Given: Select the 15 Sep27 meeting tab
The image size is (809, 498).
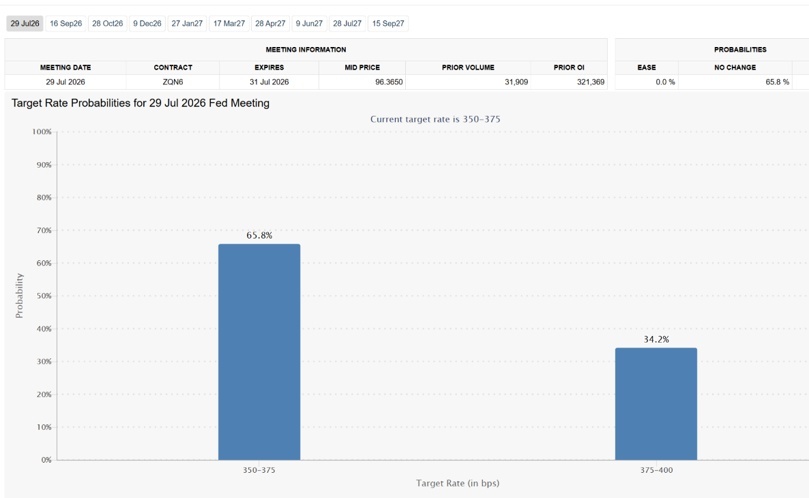Looking at the screenshot, I should coord(388,23).
